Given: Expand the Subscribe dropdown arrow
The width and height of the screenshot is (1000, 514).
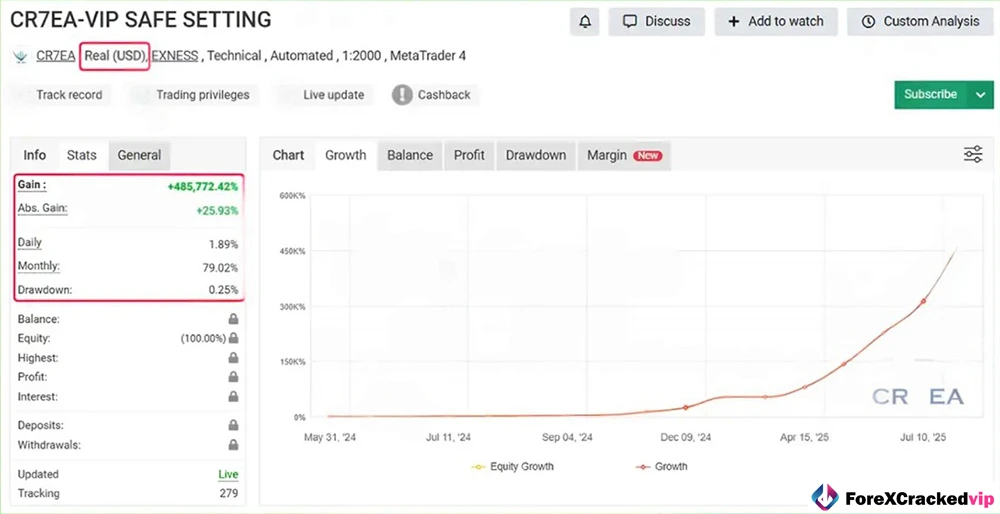Looking at the screenshot, I should pyautogui.click(x=981, y=95).
